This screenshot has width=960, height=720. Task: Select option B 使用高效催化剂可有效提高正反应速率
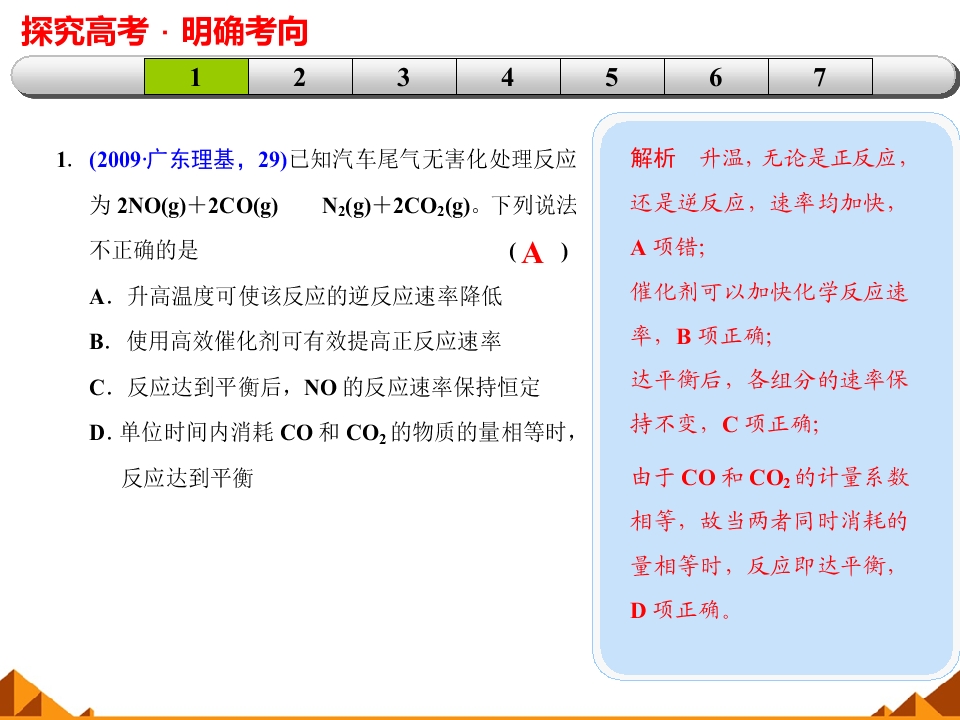(x=296, y=341)
